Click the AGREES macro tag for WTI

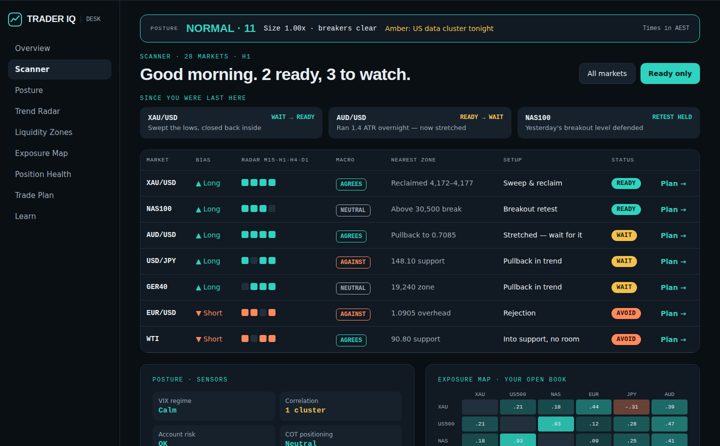[351, 340]
